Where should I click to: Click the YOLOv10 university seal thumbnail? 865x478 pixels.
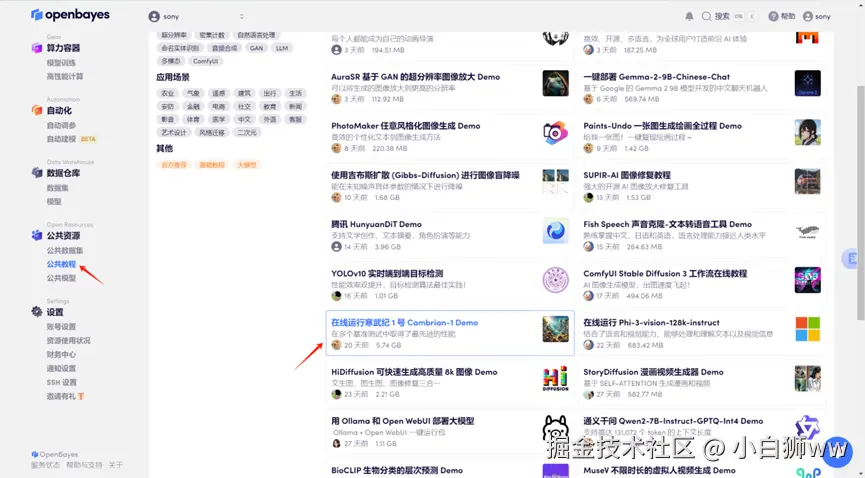(556, 280)
